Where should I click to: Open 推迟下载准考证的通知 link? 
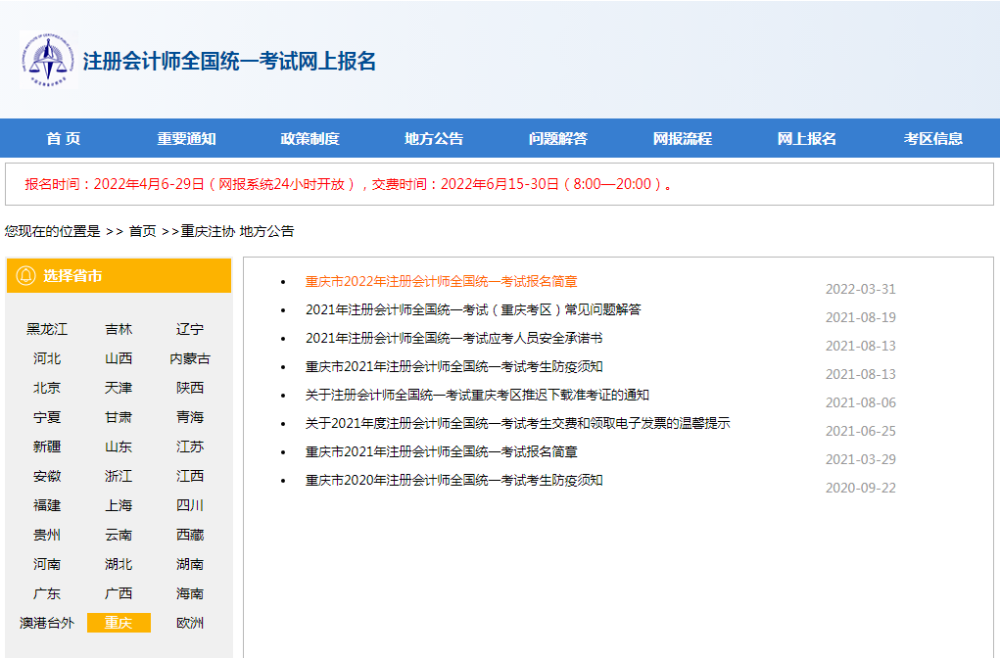(477, 395)
